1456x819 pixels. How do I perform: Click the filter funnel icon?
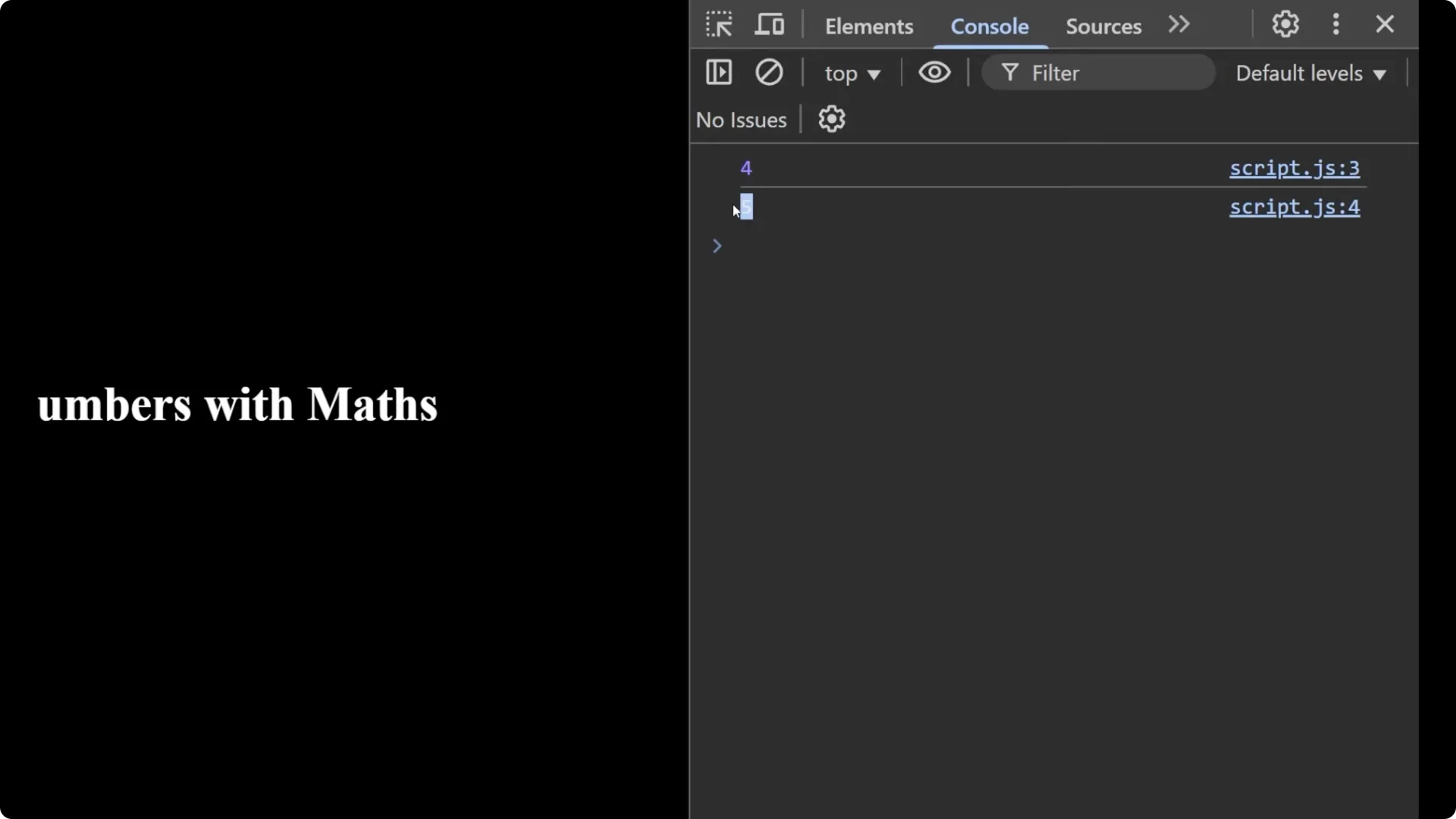tap(1012, 72)
